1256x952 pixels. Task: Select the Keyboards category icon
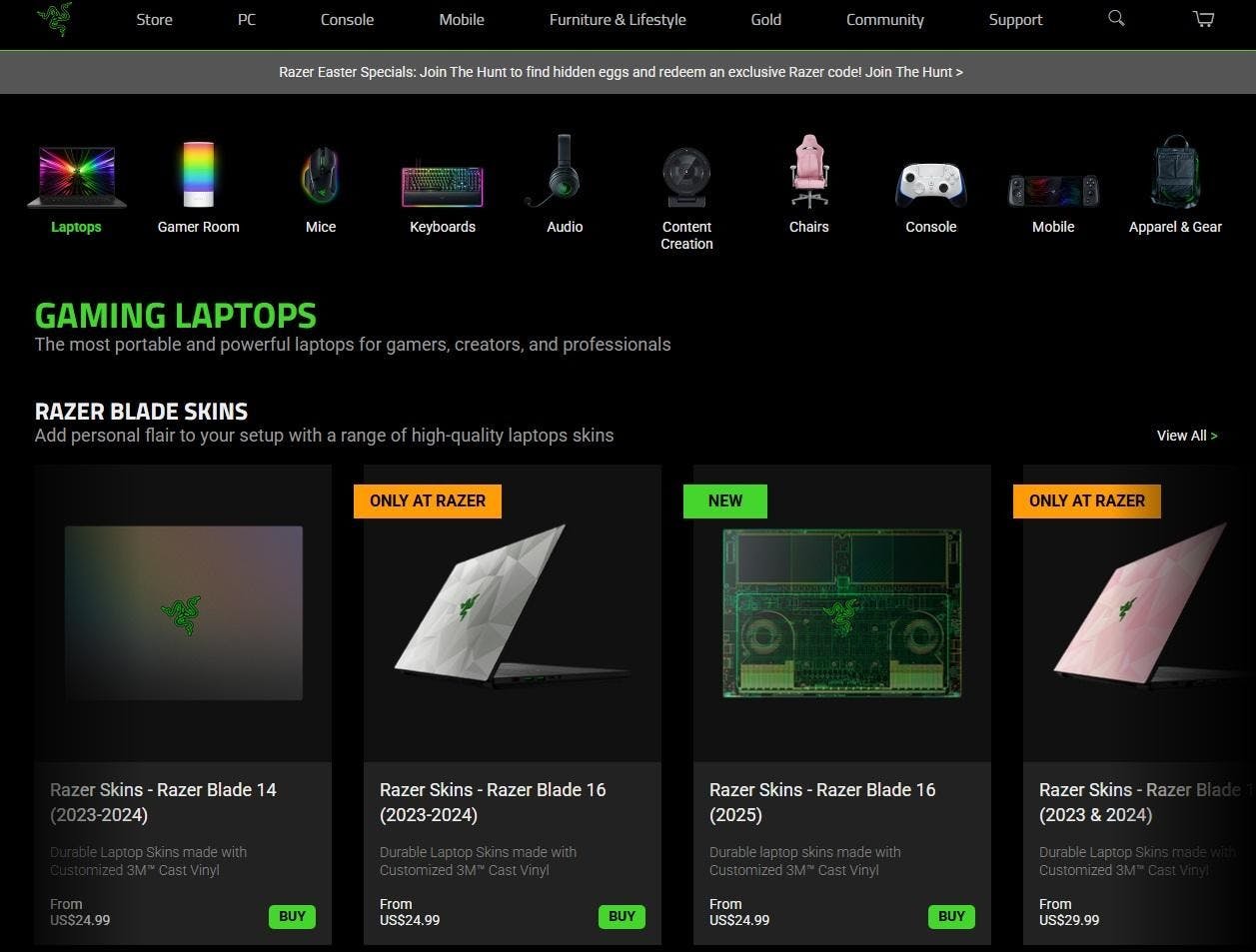(443, 184)
